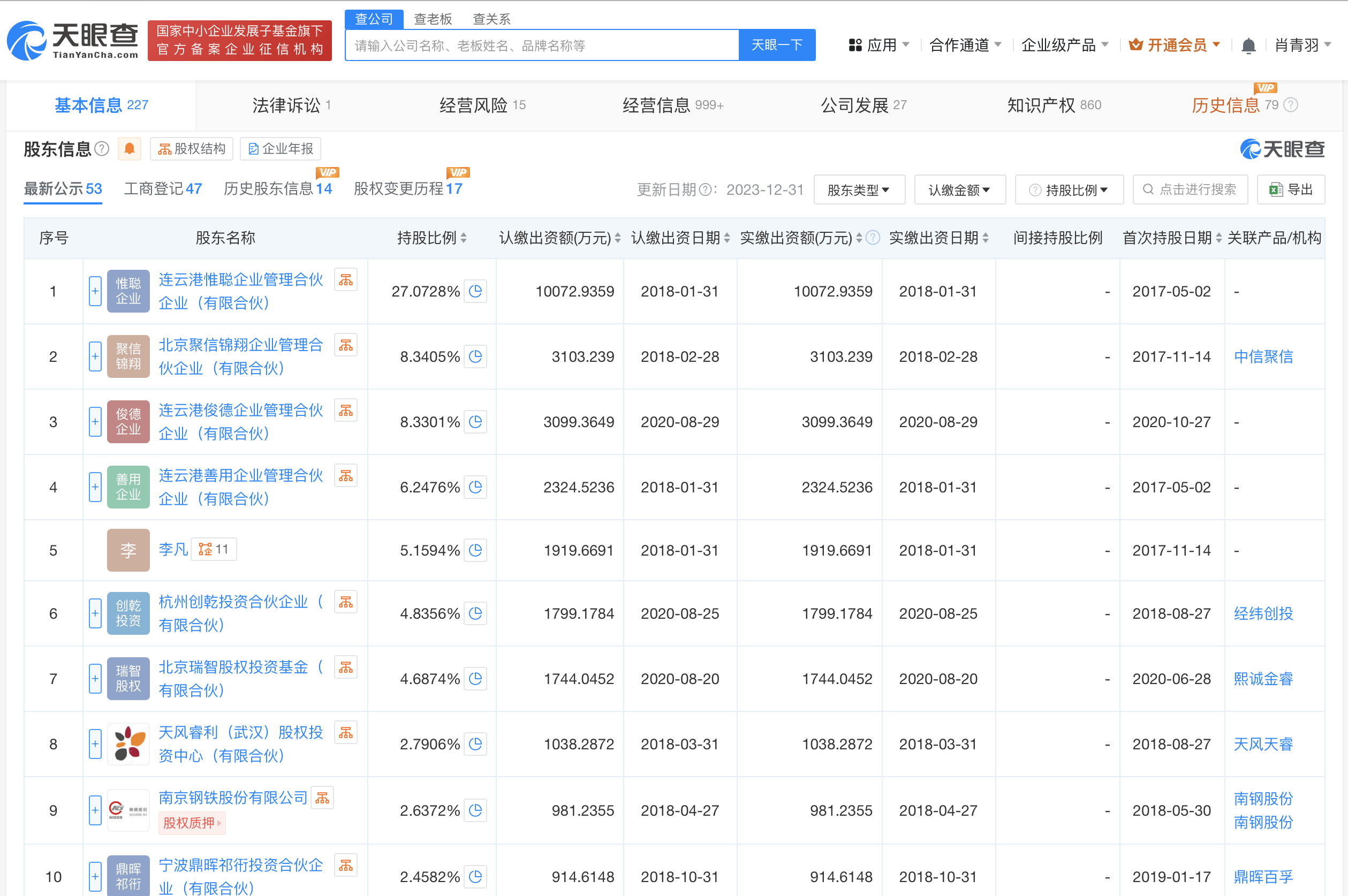Open the notification bell in the header
This screenshot has width=1348, height=896.
tap(1248, 45)
